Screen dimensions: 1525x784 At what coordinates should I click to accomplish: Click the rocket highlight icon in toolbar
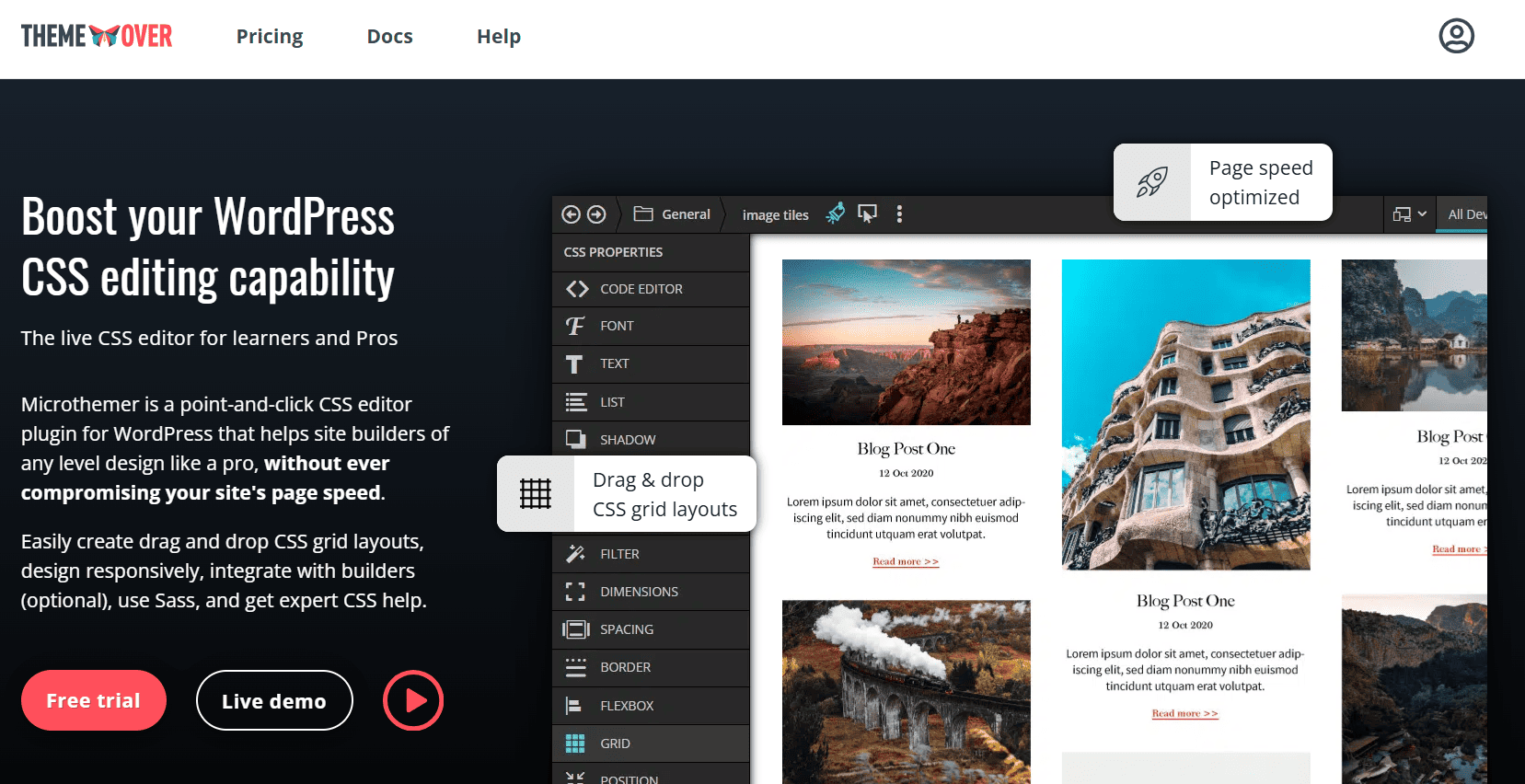click(x=835, y=213)
